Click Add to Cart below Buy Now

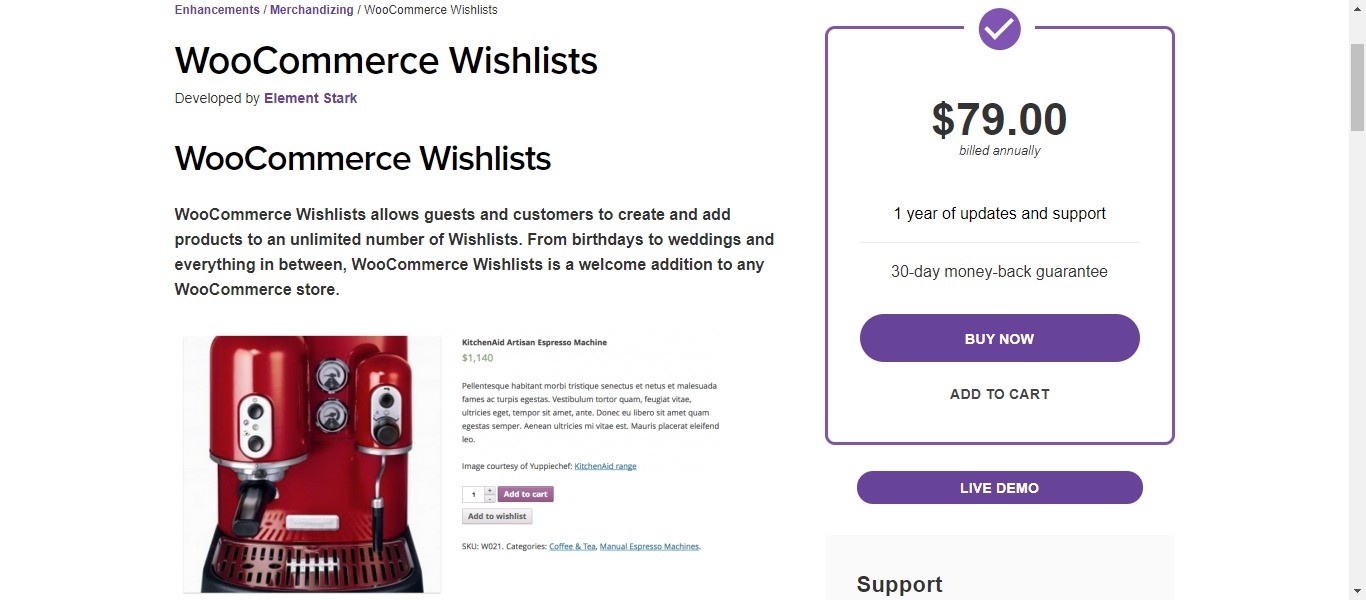[x=999, y=394]
